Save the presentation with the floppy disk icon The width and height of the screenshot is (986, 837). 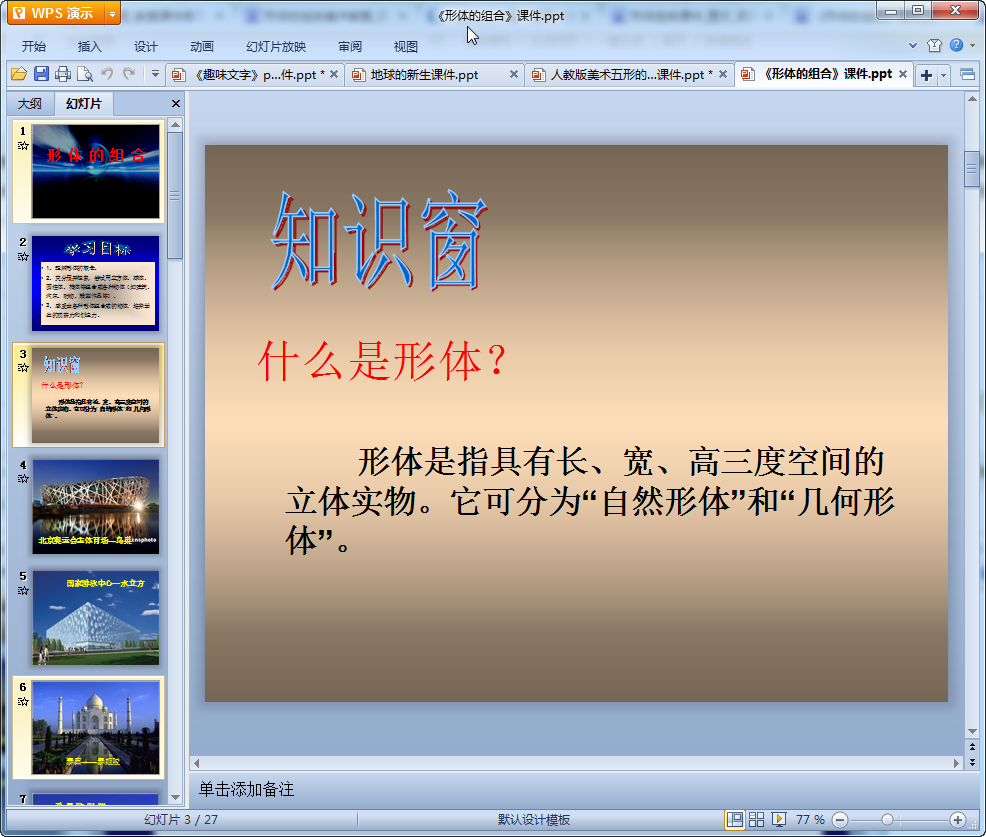point(42,74)
